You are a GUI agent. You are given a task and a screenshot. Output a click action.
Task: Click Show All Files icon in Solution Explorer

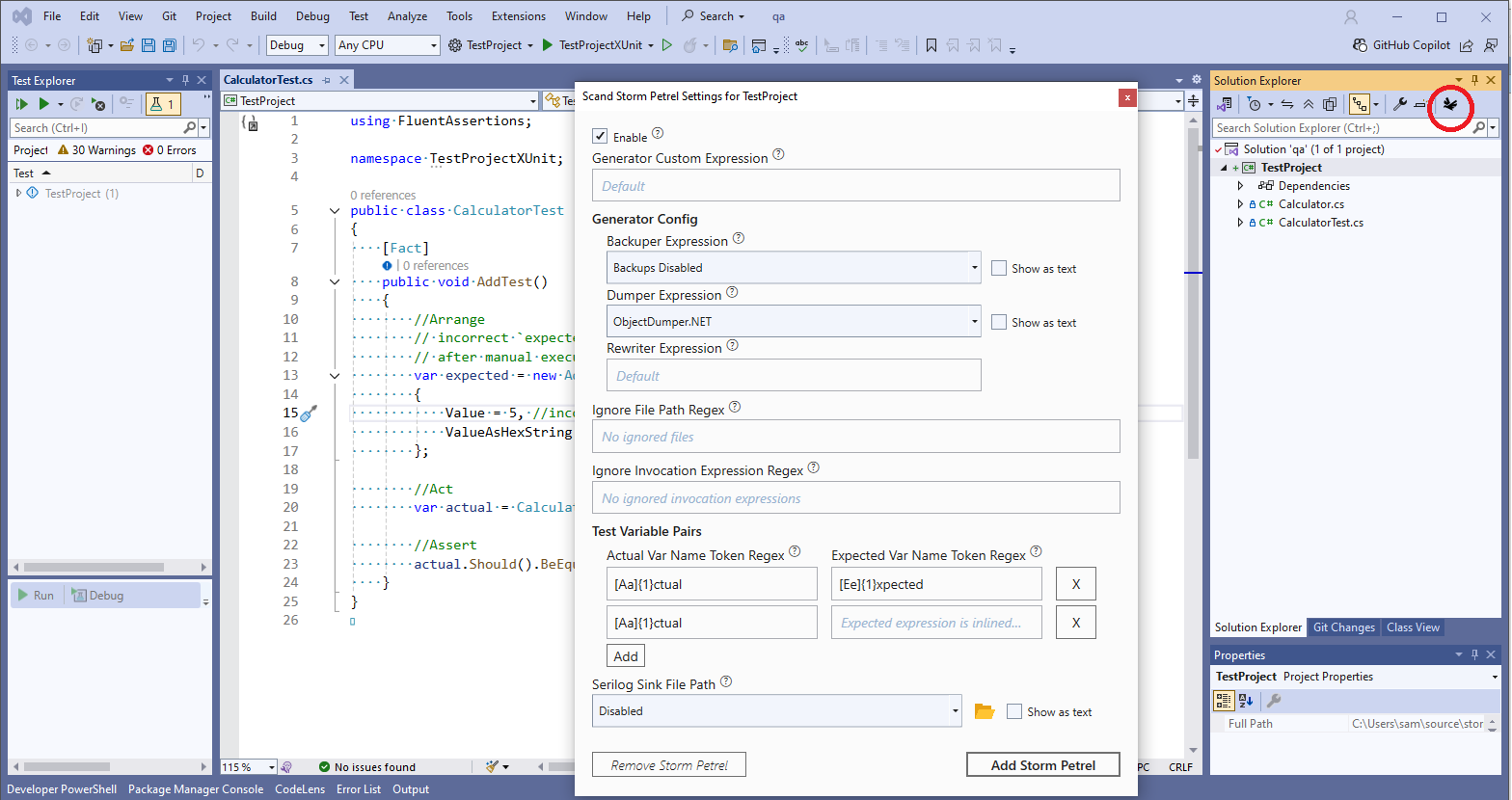[x=1330, y=104]
